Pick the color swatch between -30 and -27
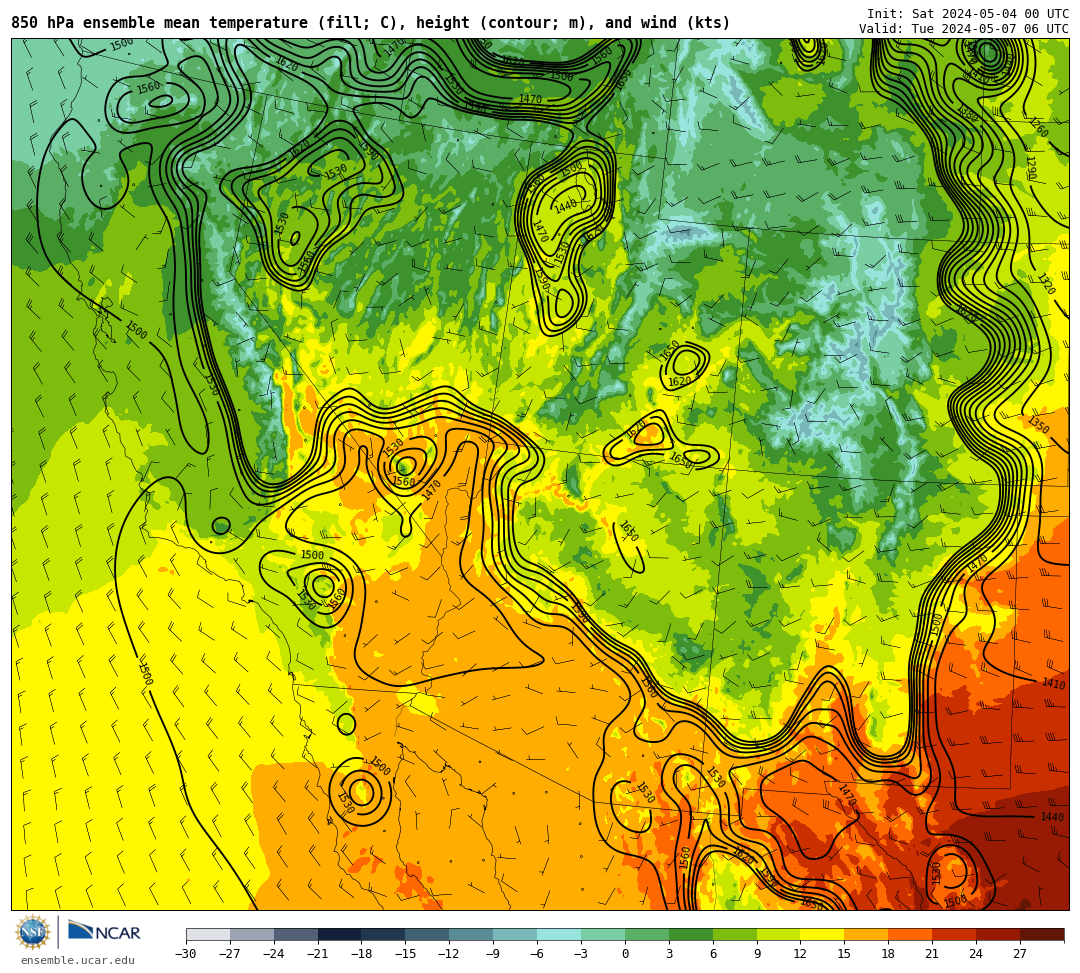This screenshot has width=1080, height=973. click(x=208, y=934)
